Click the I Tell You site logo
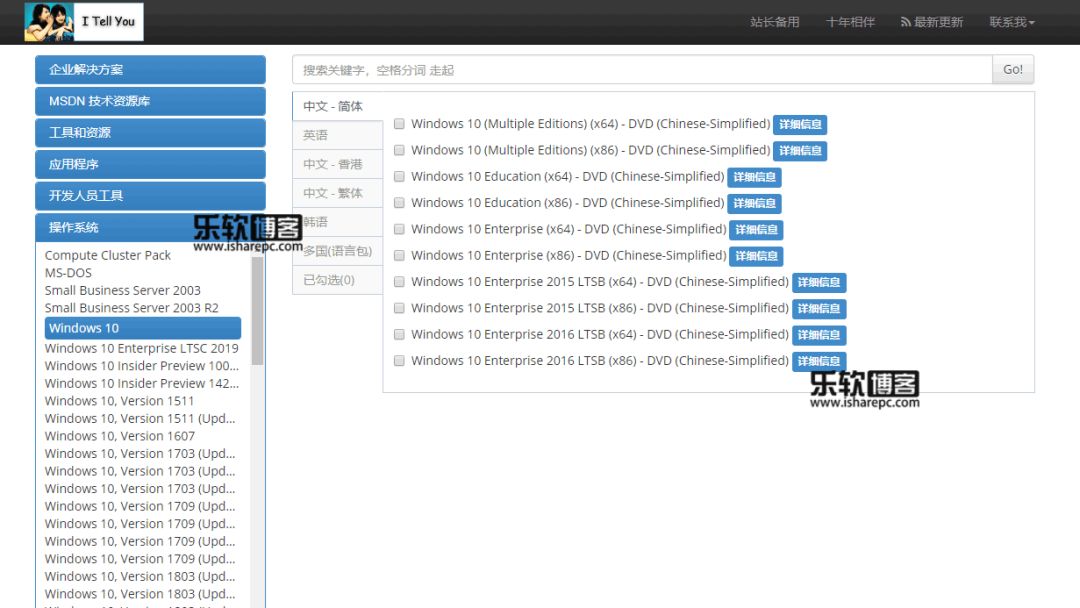The width and height of the screenshot is (1080, 608). pyautogui.click(x=83, y=21)
